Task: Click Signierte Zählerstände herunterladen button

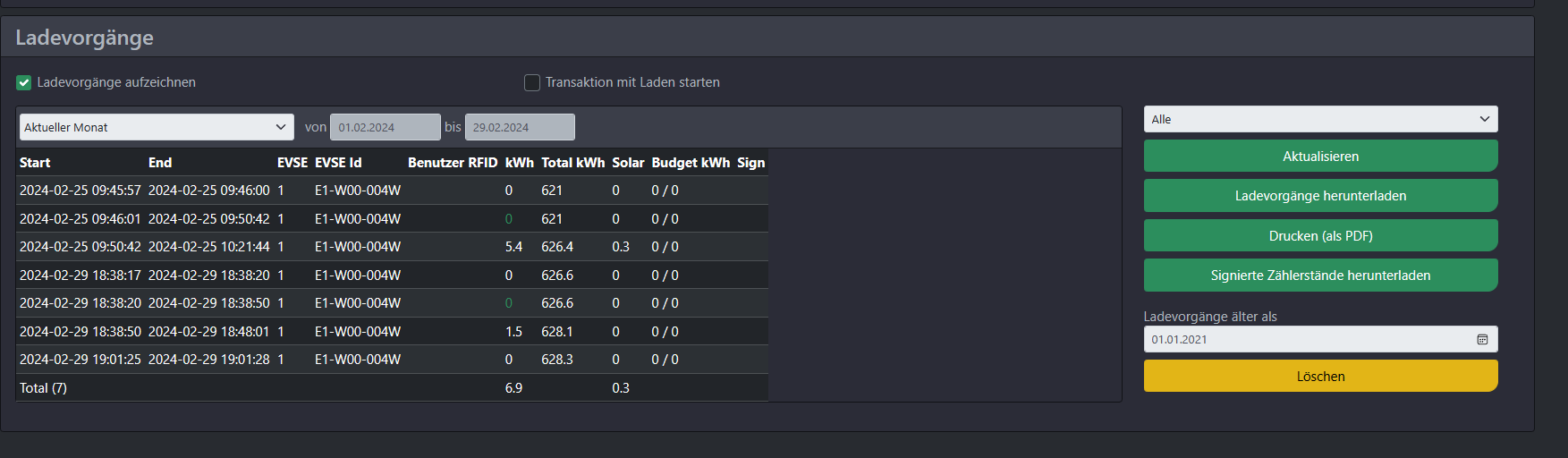Action: 1320,276
